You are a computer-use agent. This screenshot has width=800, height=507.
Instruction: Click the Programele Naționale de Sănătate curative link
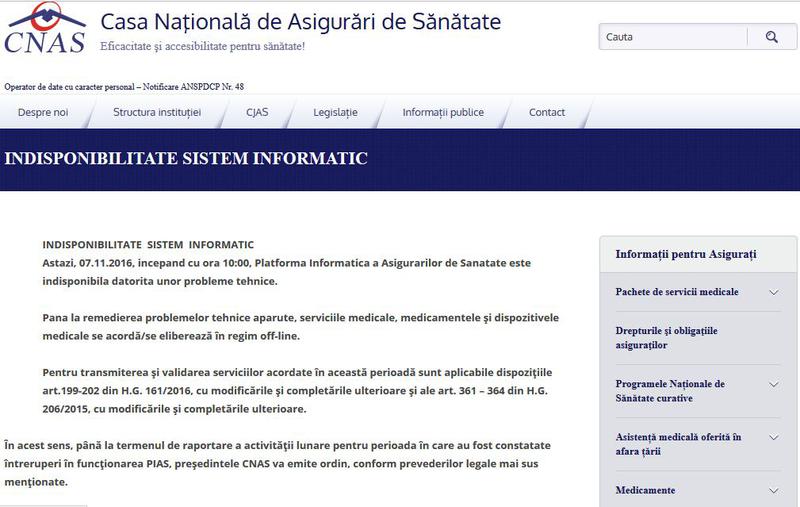tap(670, 391)
